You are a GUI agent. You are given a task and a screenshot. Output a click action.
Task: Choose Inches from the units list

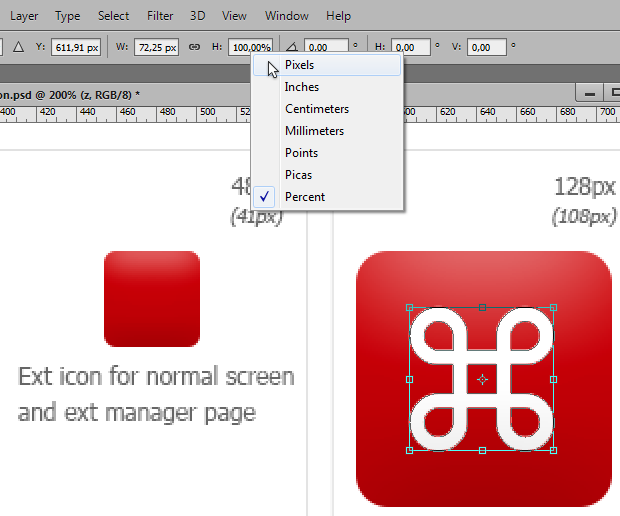pos(327,87)
